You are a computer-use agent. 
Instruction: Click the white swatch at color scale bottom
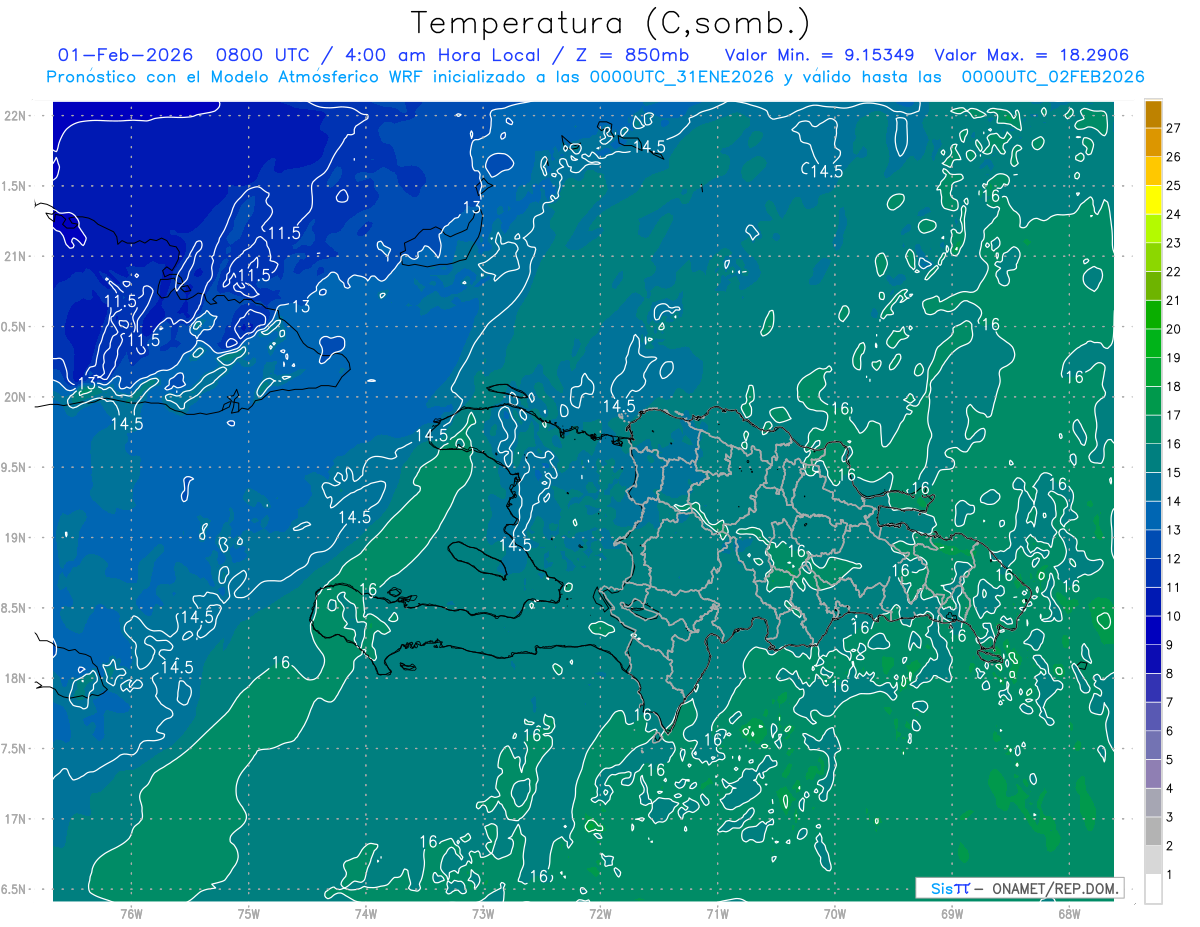point(1153,889)
